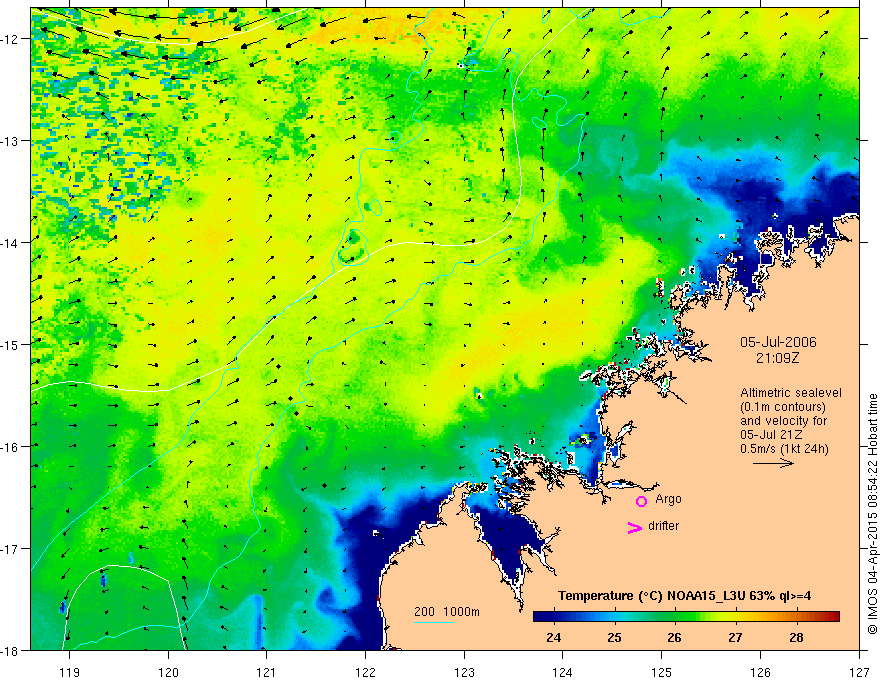
Task: Click latitude axis label -15
Action: point(11,344)
